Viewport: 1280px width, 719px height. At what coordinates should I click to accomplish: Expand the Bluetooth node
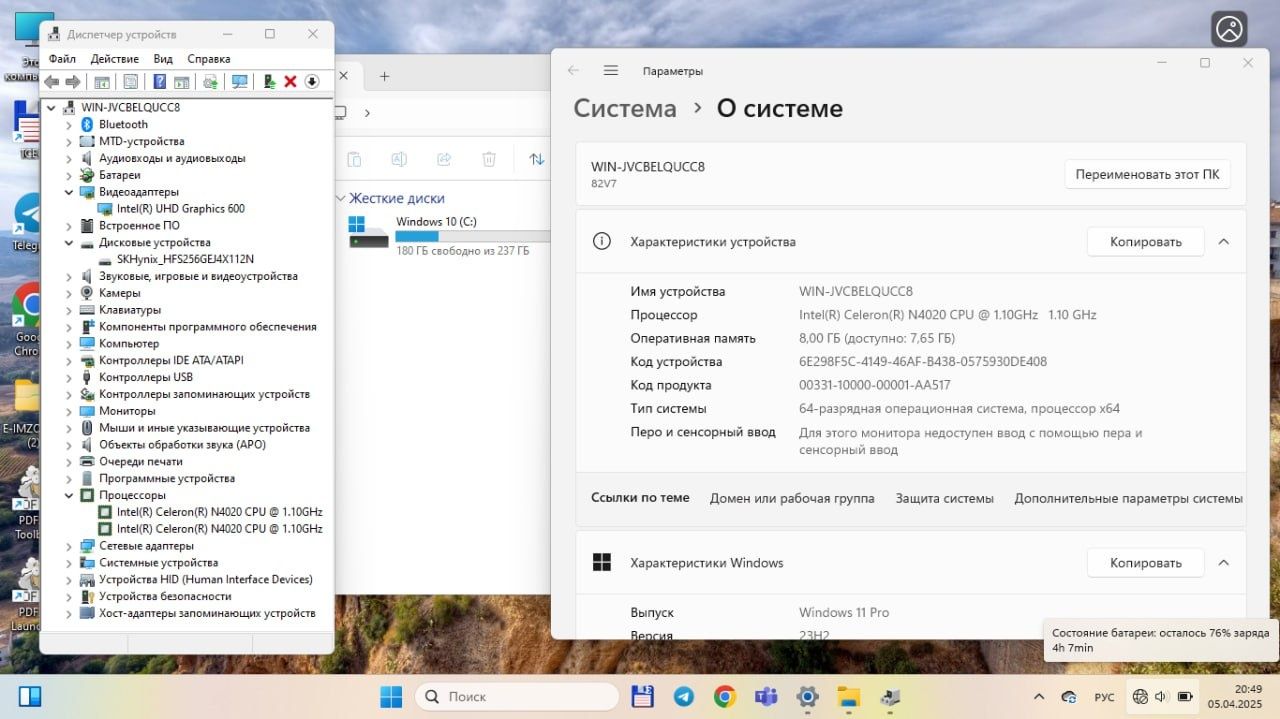click(69, 124)
